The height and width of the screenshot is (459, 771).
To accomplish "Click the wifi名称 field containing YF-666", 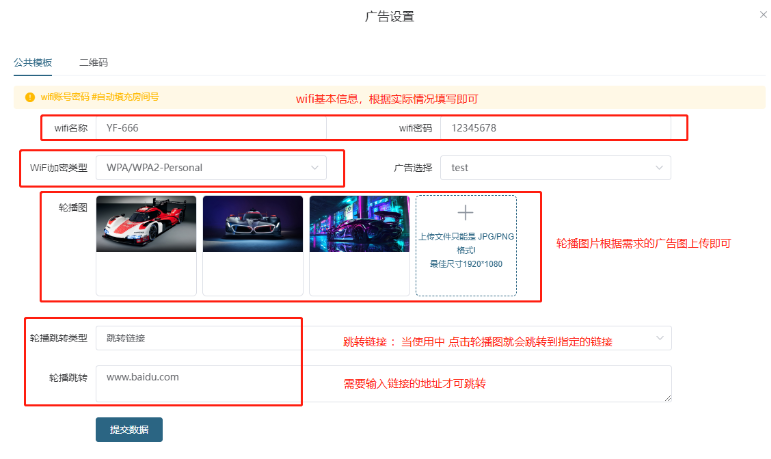I will point(210,128).
